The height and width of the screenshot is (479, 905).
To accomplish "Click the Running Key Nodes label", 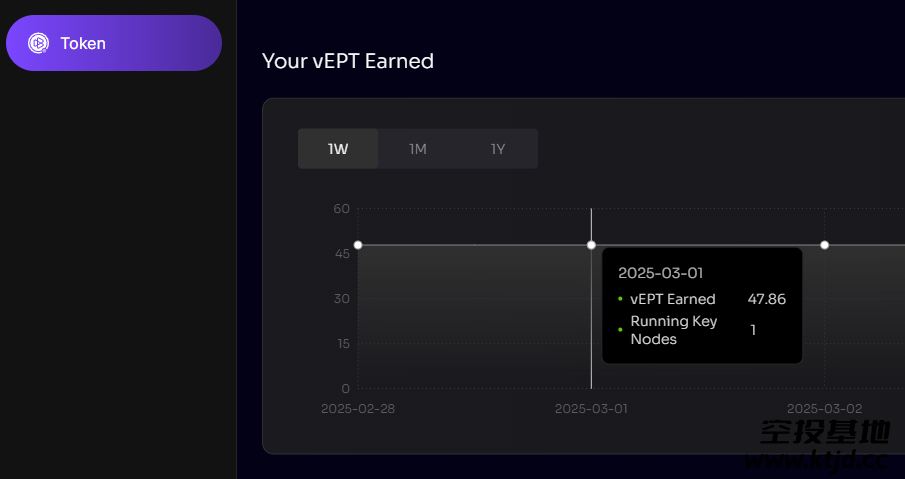I will tap(674, 330).
